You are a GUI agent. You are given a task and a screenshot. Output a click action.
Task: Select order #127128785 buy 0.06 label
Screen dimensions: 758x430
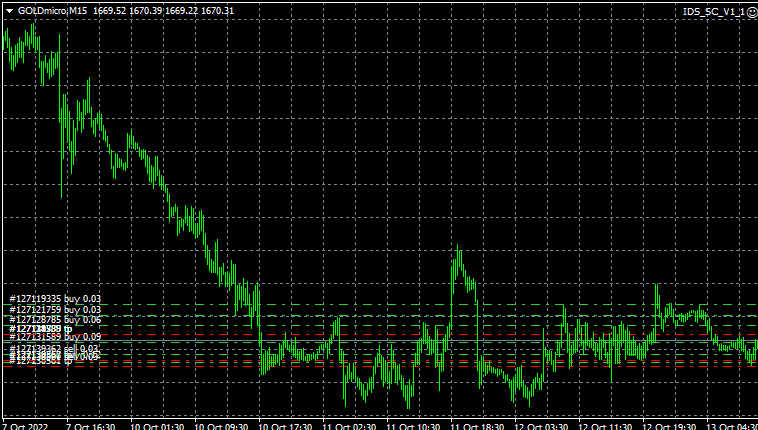[56, 320]
